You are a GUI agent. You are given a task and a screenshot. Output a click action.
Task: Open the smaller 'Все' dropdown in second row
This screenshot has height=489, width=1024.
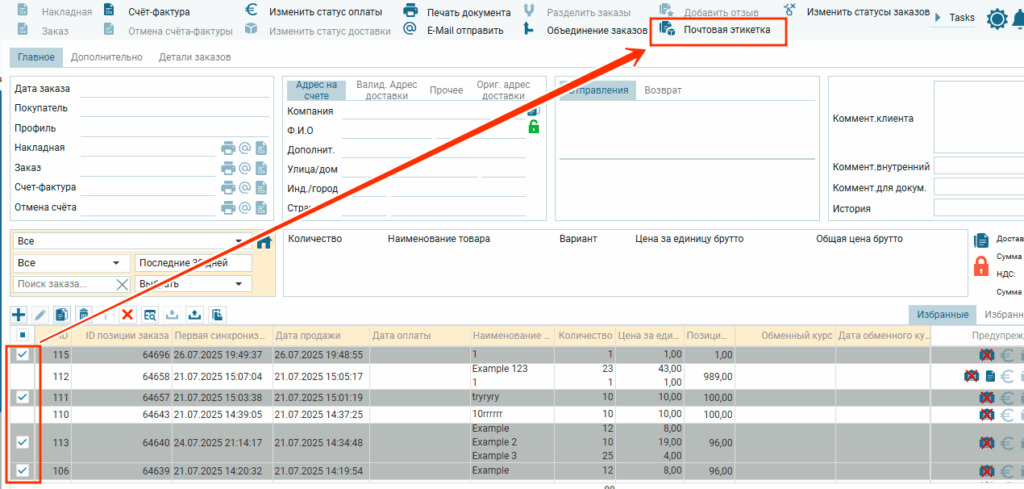pos(70,263)
